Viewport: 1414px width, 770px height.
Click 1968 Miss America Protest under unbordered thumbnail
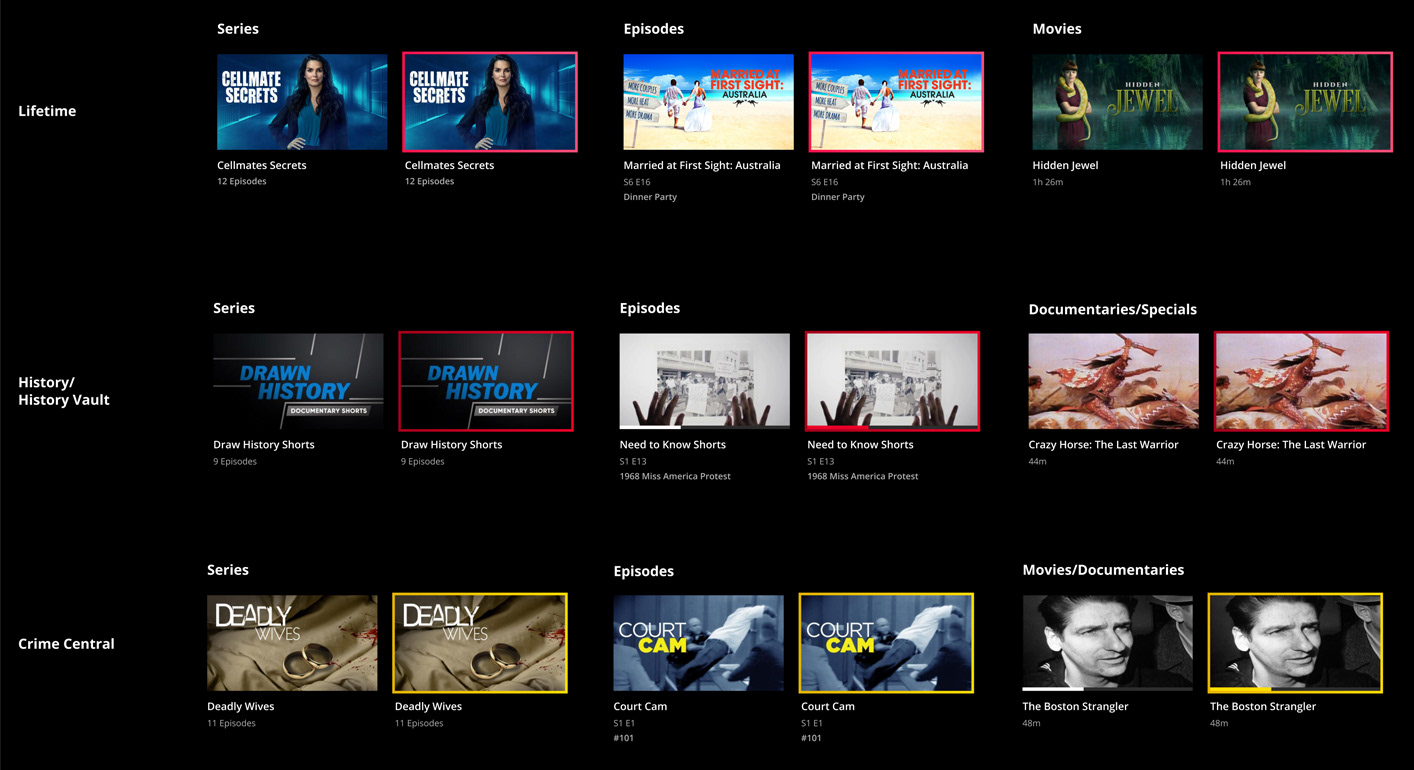tap(675, 476)
